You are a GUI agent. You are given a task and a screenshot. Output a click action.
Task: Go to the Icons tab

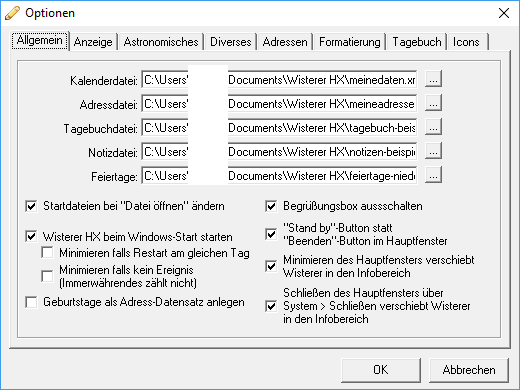pos(466,42)
